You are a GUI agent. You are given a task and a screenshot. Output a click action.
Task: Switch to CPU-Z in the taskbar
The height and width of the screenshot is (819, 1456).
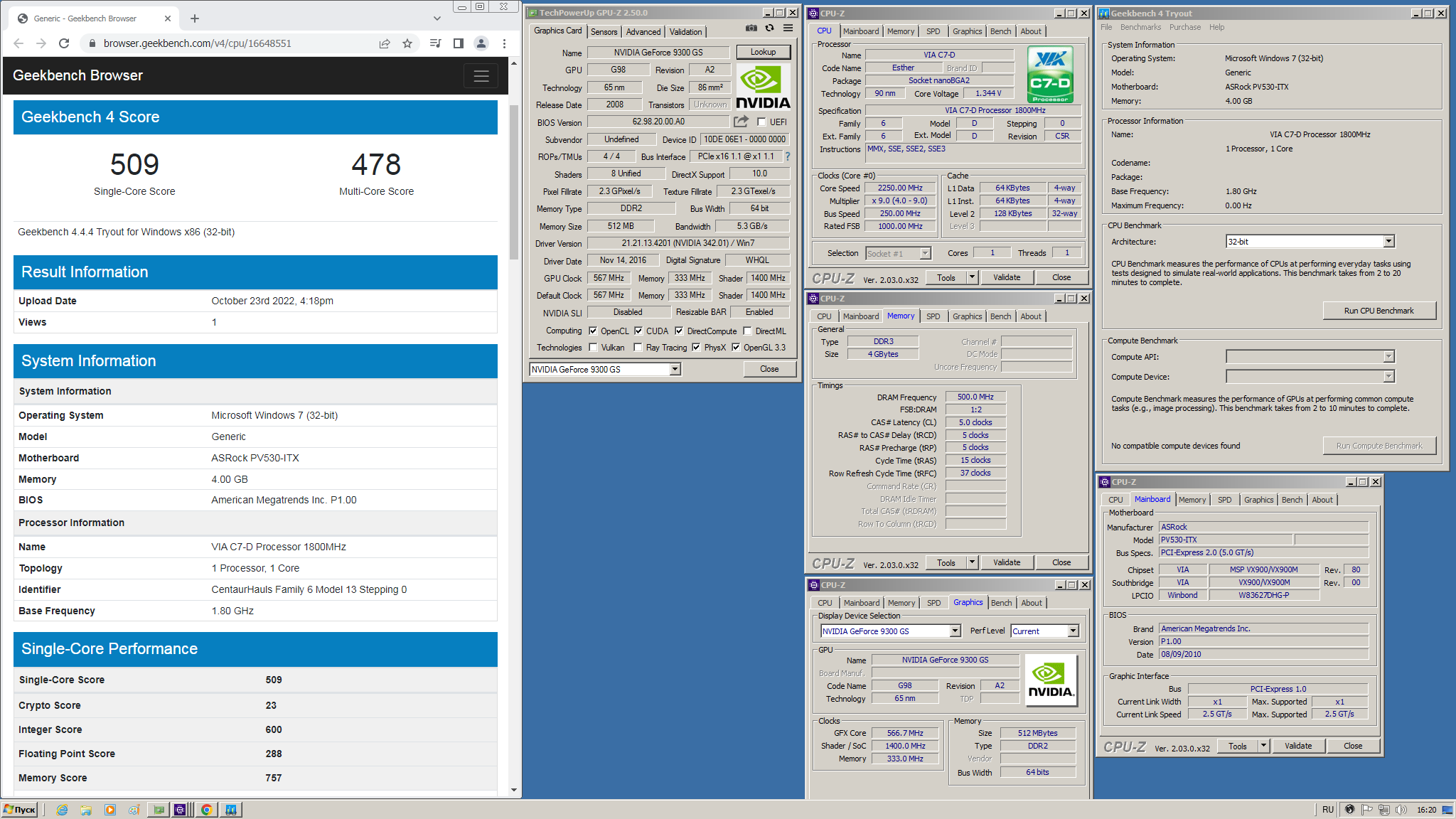[181, 810]
